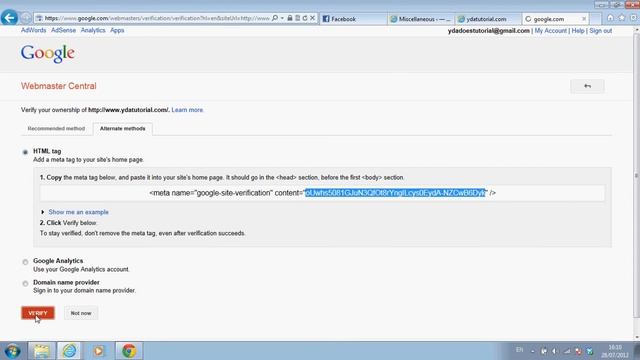Select the Domain name provider radio option

(25, 283)
